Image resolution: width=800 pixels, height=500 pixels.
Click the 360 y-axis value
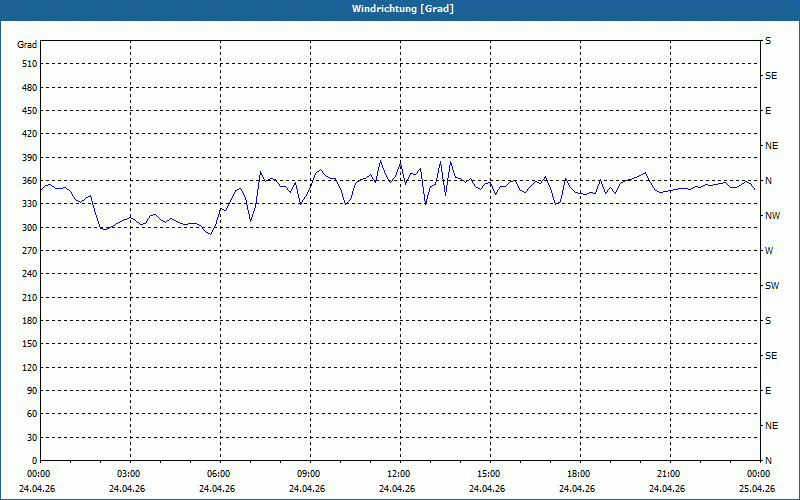point(30,181)
